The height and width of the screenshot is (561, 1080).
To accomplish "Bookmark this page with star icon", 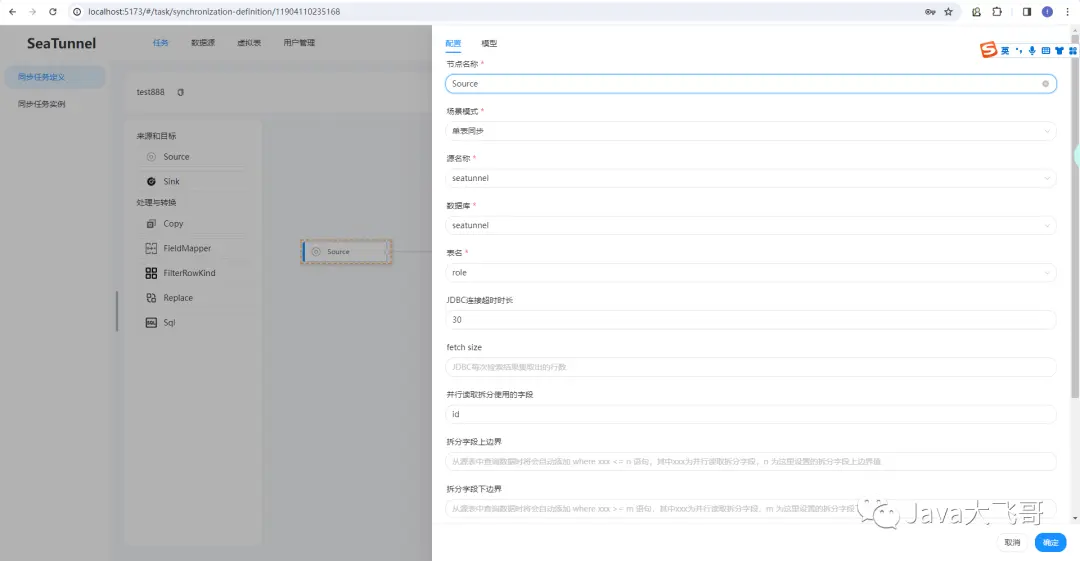I will tap(948, 12).
